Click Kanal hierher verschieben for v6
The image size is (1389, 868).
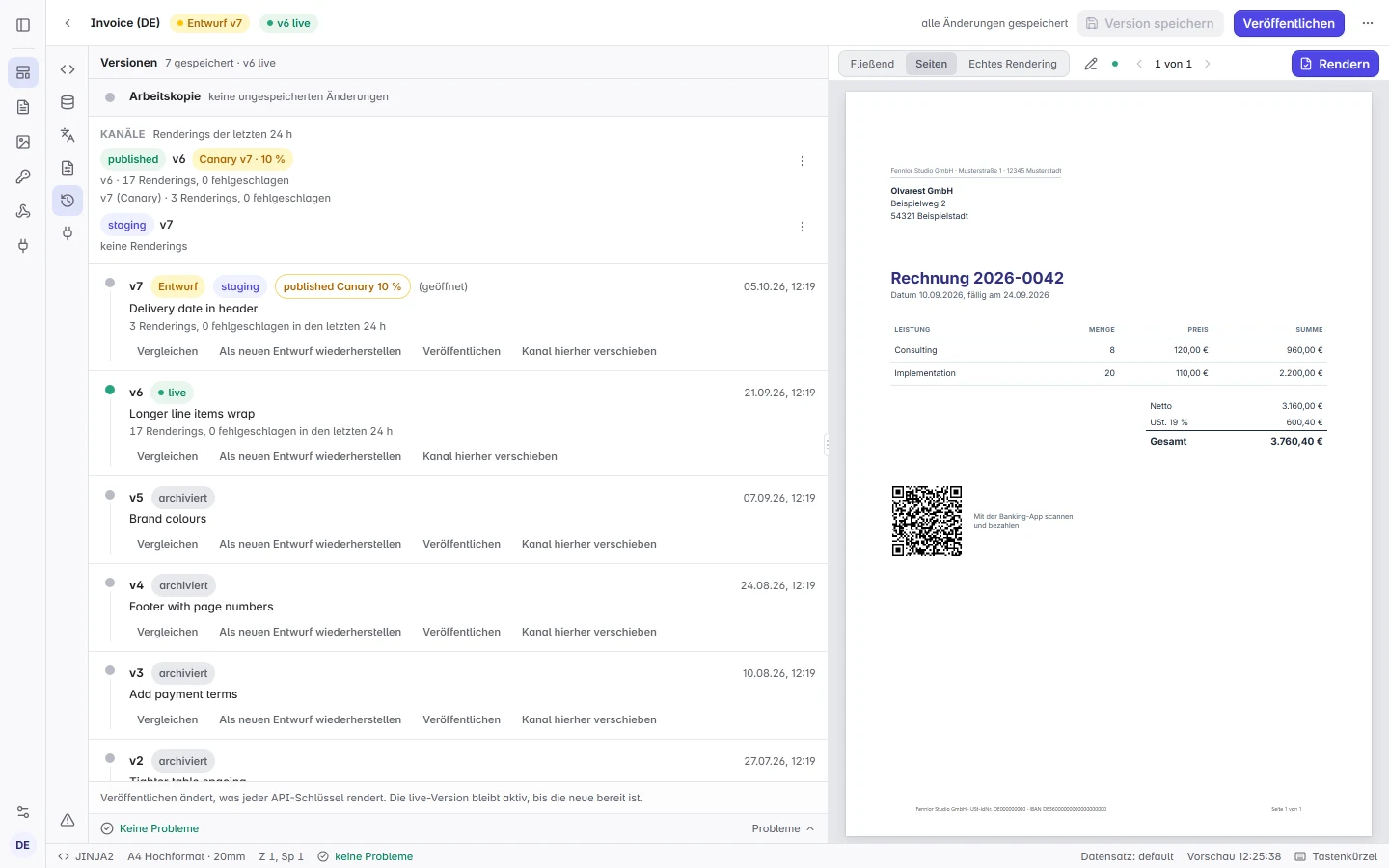pos(490,456)
